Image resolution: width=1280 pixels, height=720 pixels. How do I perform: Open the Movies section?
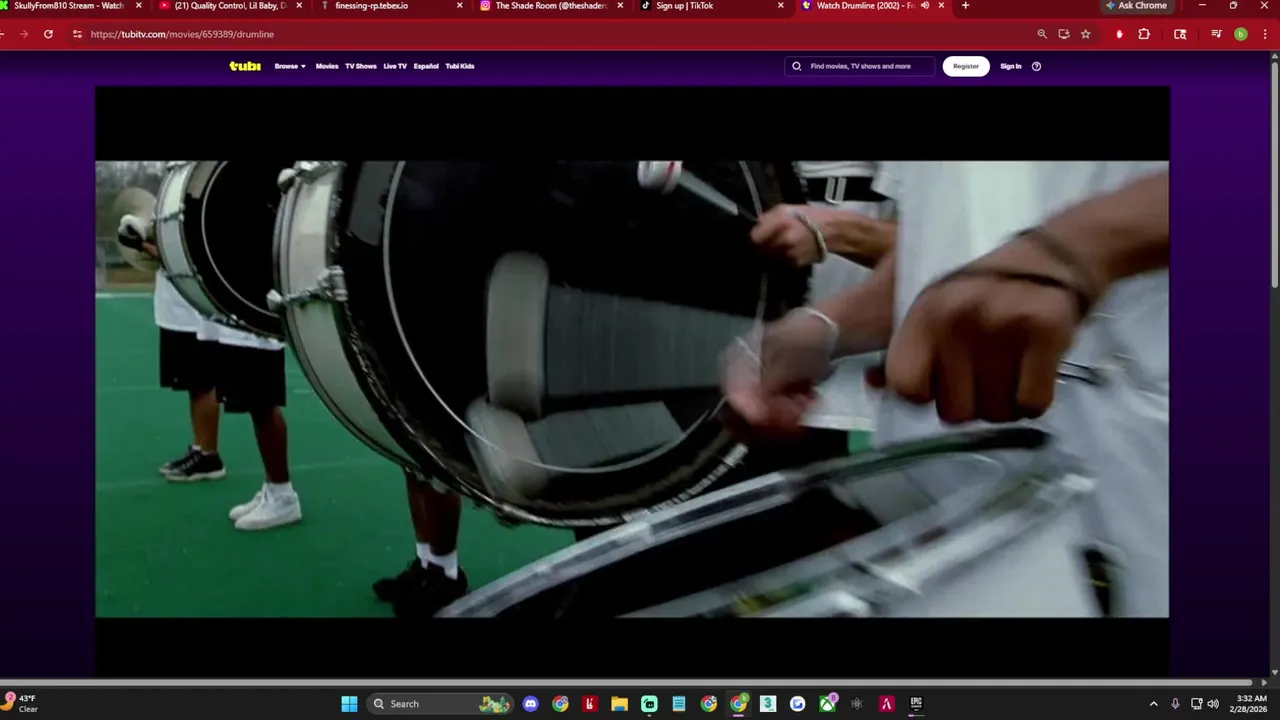pos(327,66)
